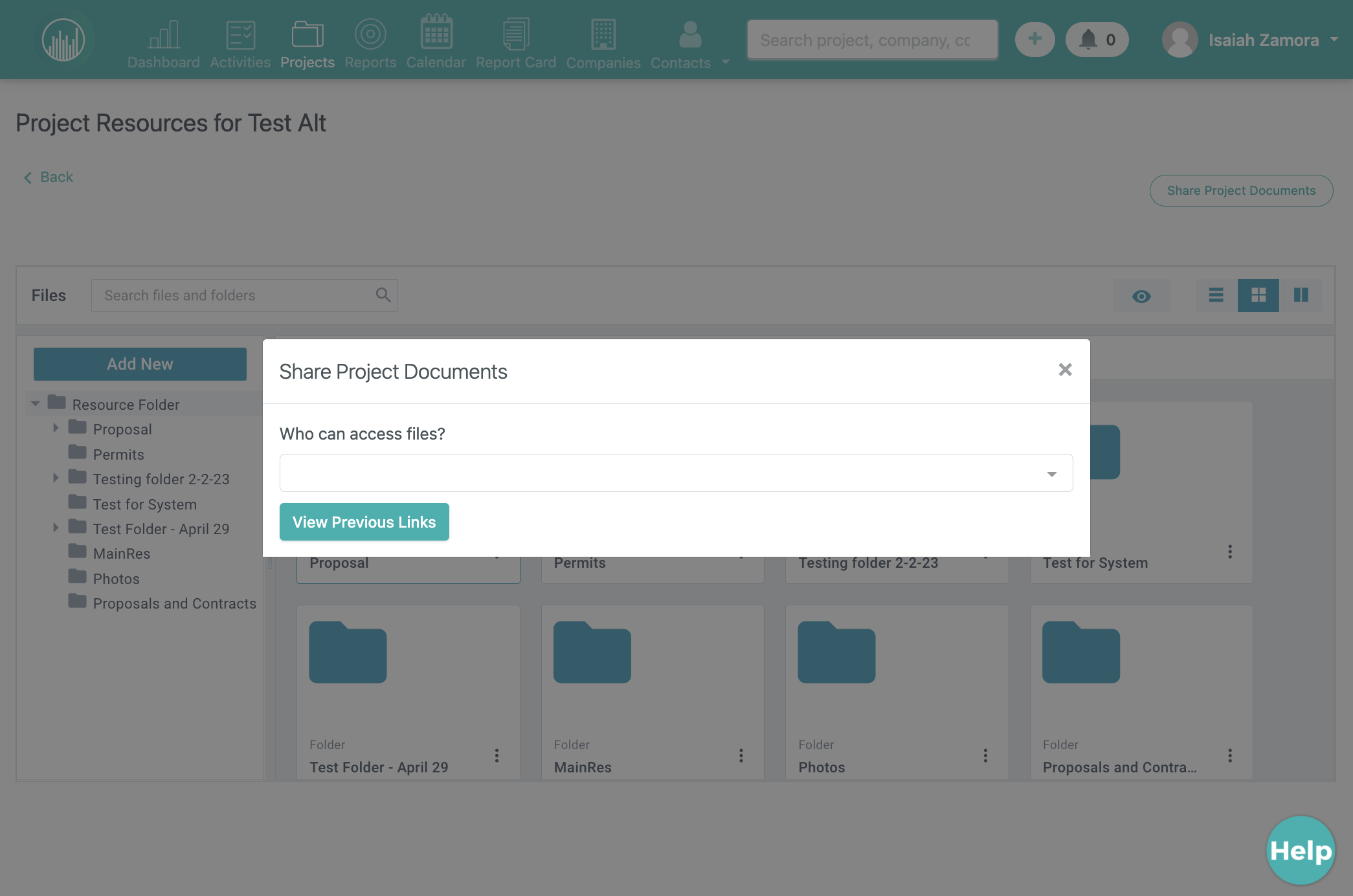Go Back to previous page
The image size is (1353, 896).
tap(49, 177)
